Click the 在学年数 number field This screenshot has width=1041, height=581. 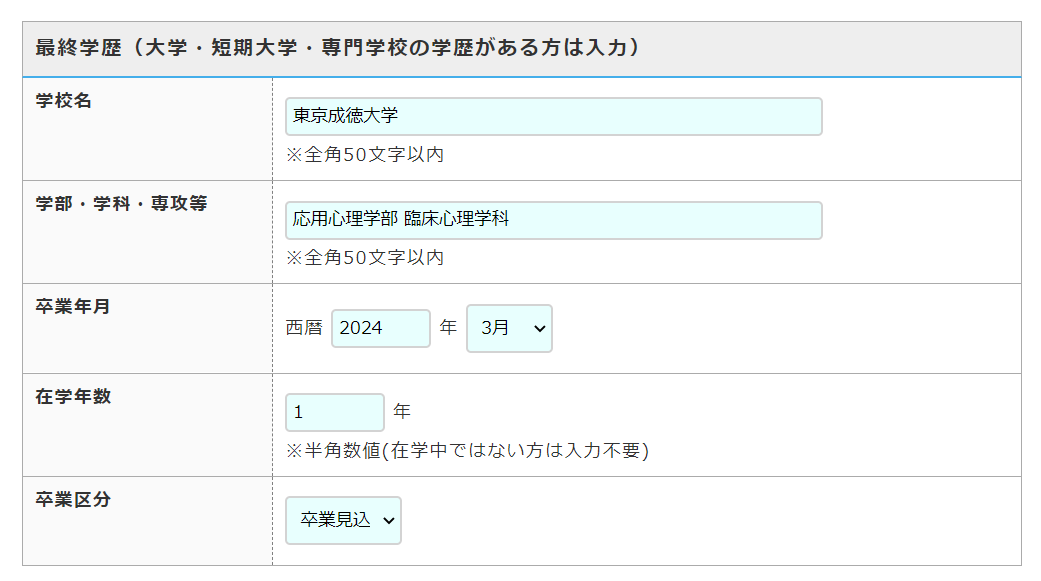click(334, 412)
